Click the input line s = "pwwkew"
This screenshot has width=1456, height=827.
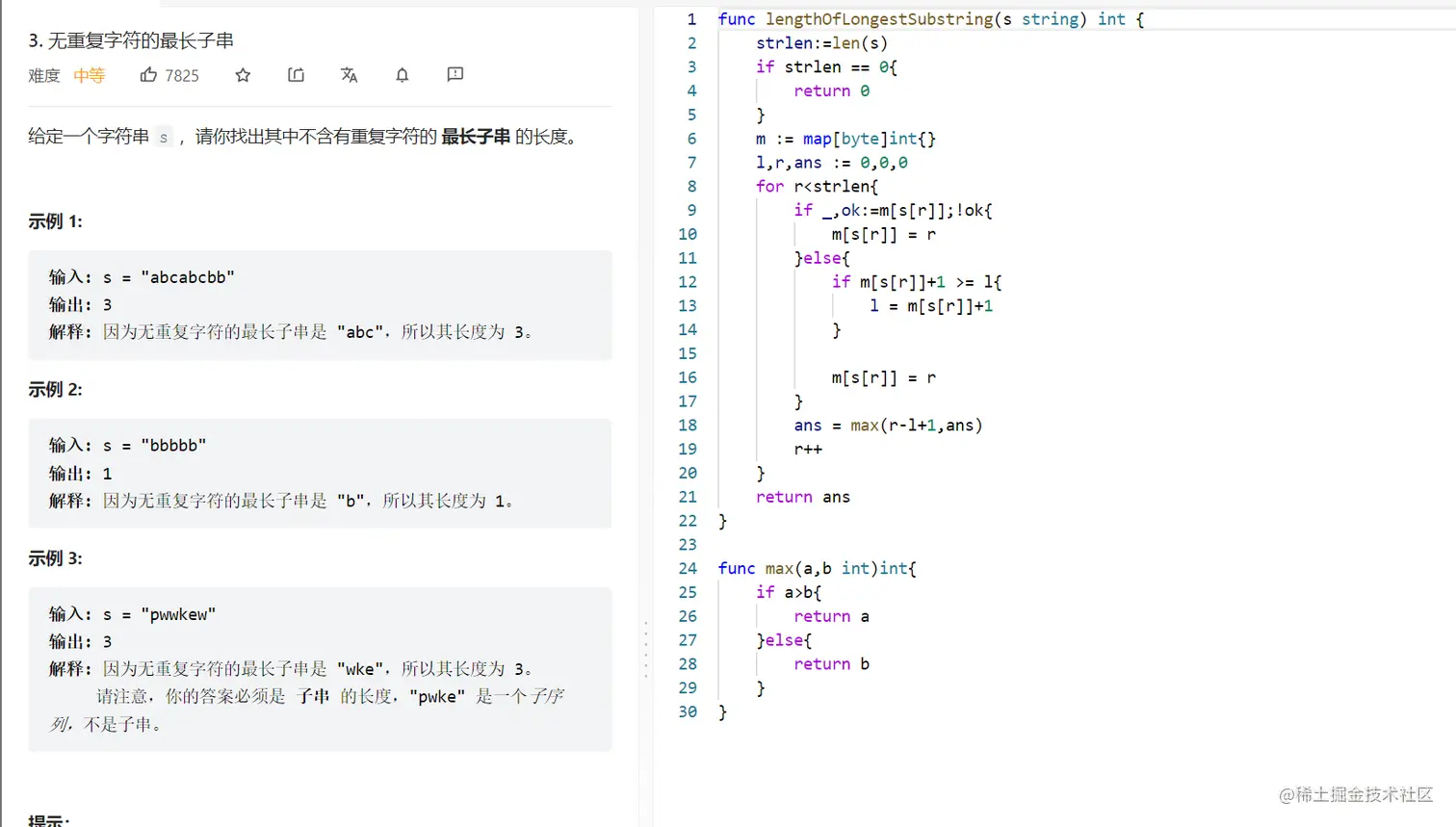(x=133, y=614)
